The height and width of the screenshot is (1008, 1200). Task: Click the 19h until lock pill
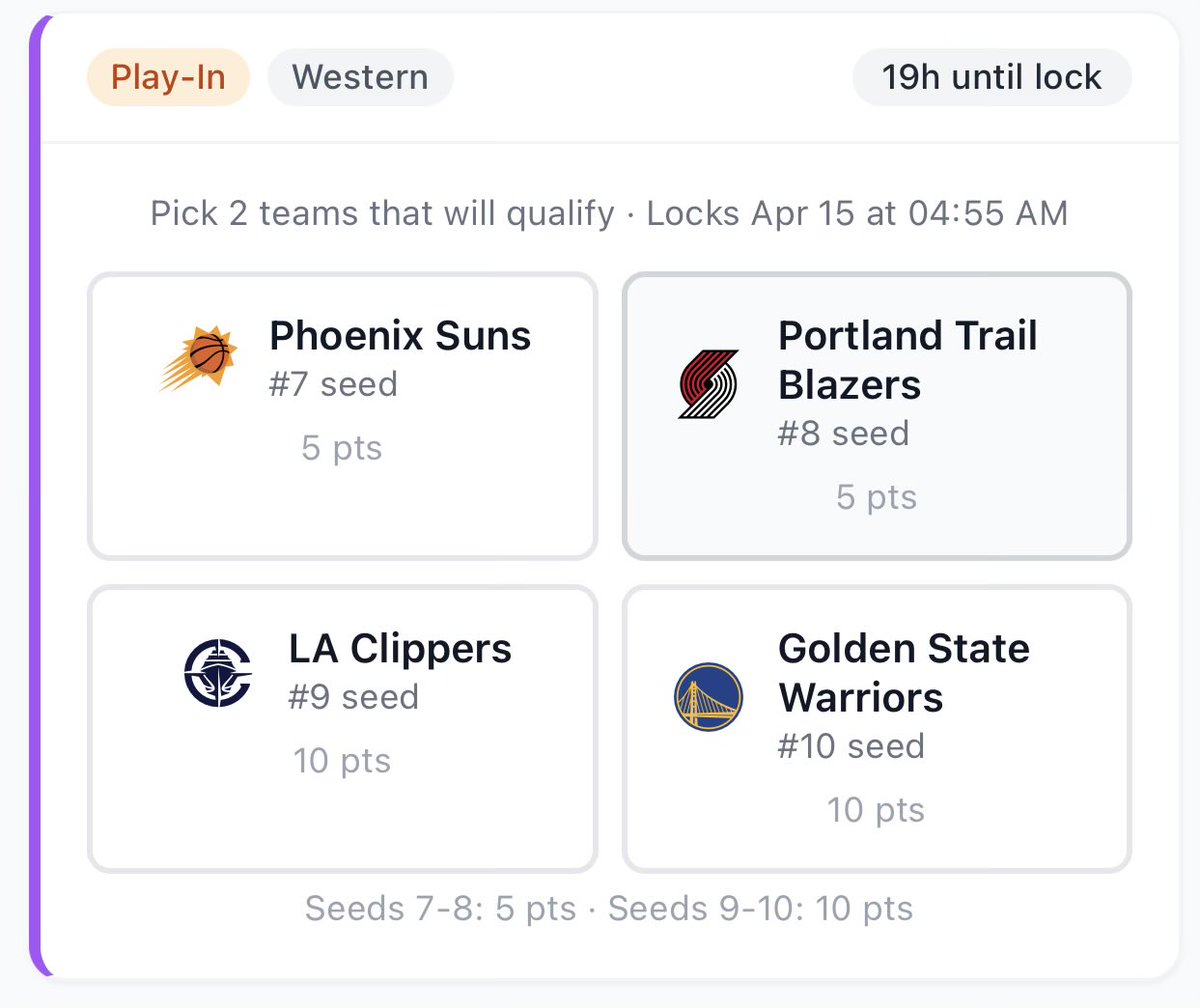pyautogui.click(x=991, y=77)
